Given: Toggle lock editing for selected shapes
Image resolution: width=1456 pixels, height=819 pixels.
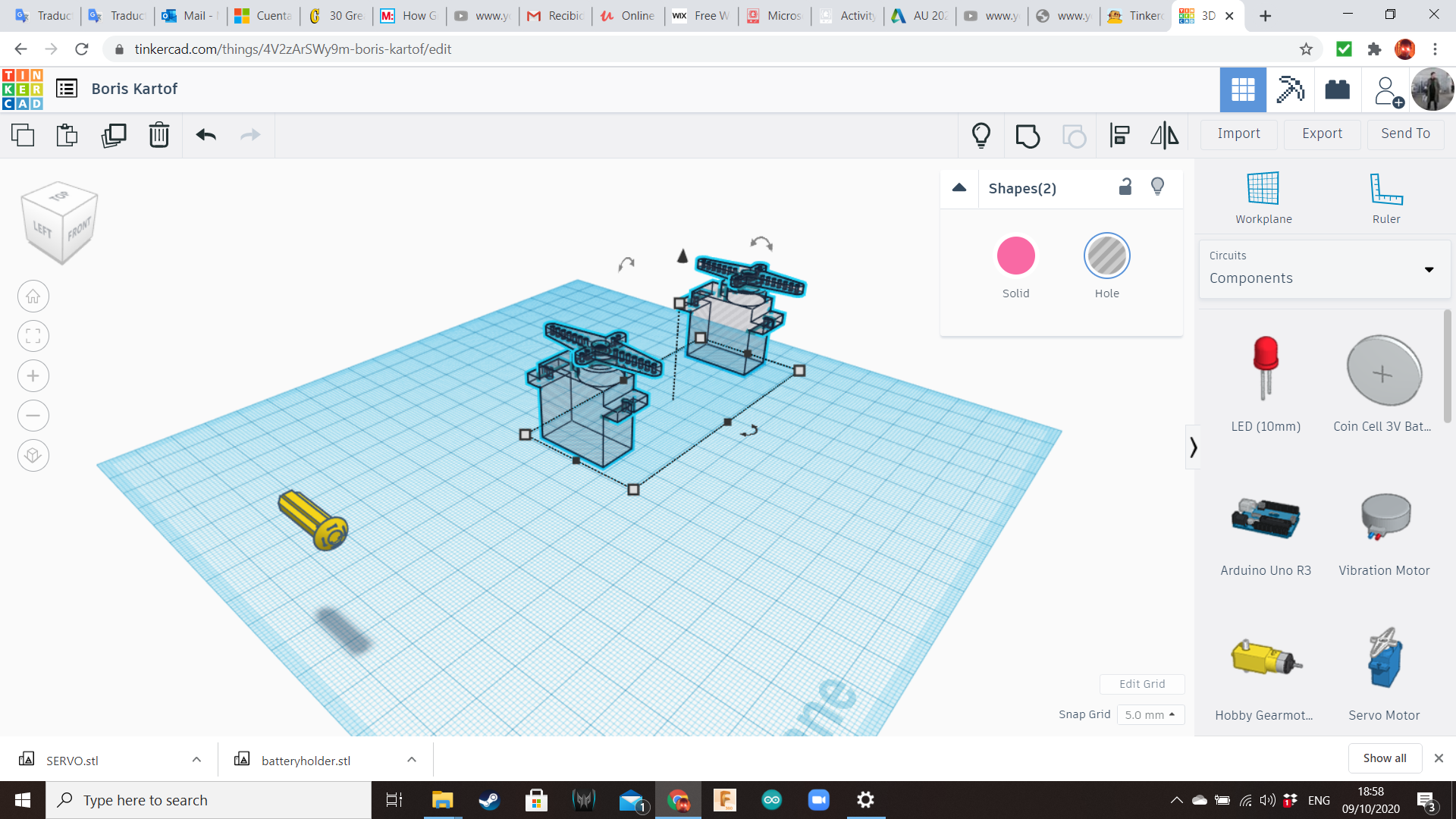Looking at the screenshot, I should pos(1125,187).
